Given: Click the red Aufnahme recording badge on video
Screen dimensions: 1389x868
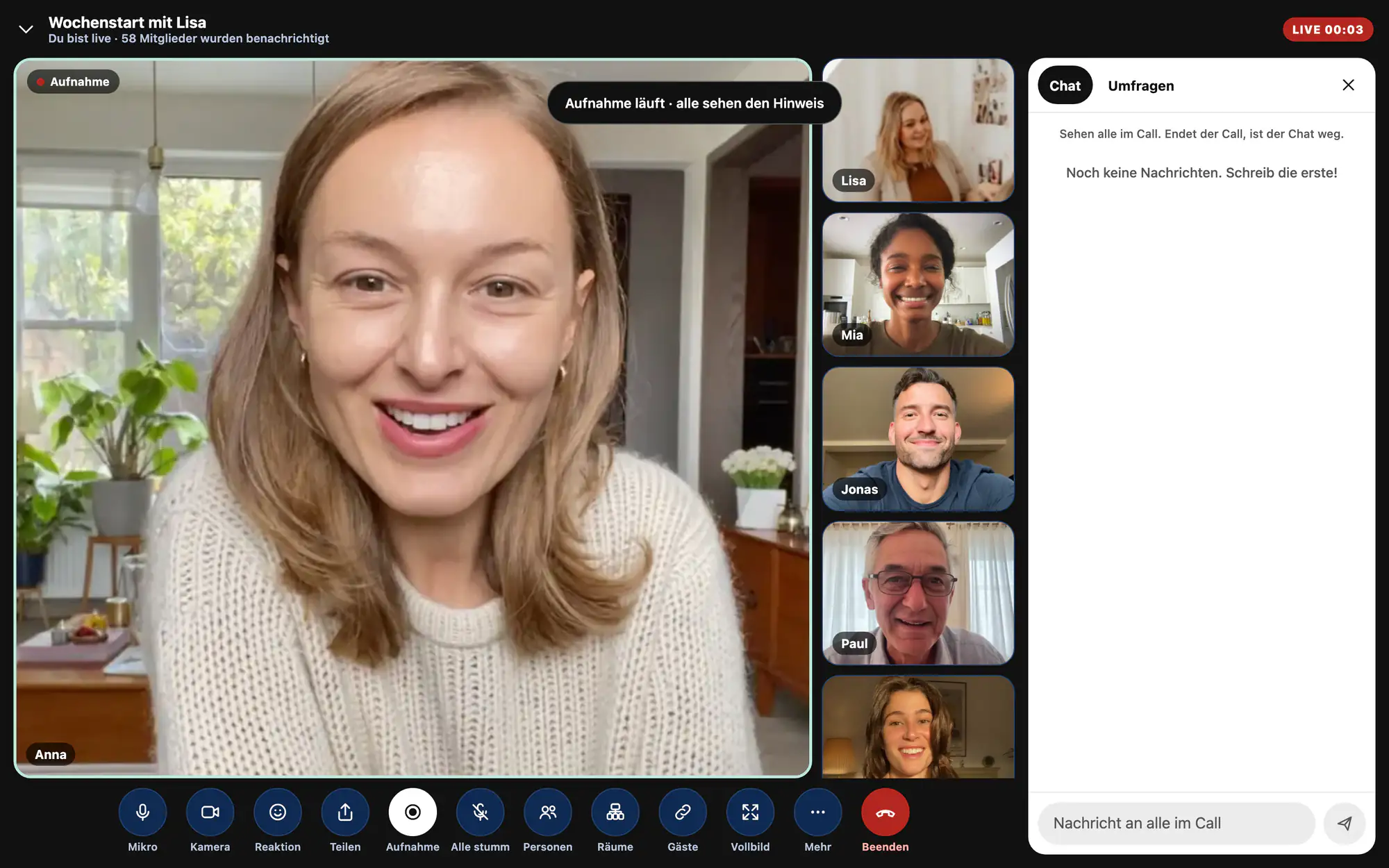Looking at the screenshot, I should (74, 82).
